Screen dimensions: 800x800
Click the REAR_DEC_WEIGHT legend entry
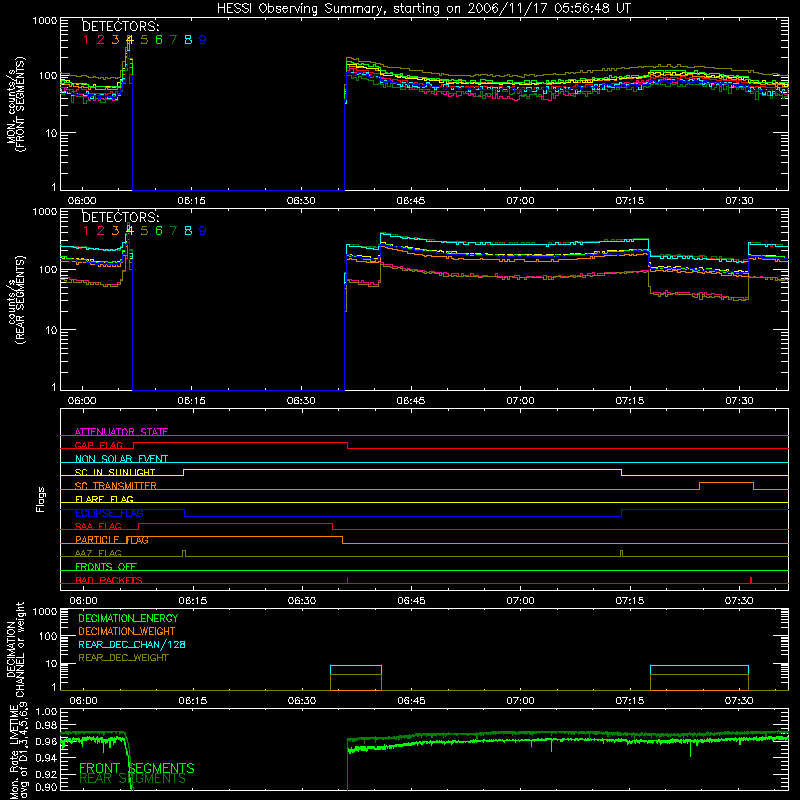tap(123, 658)
